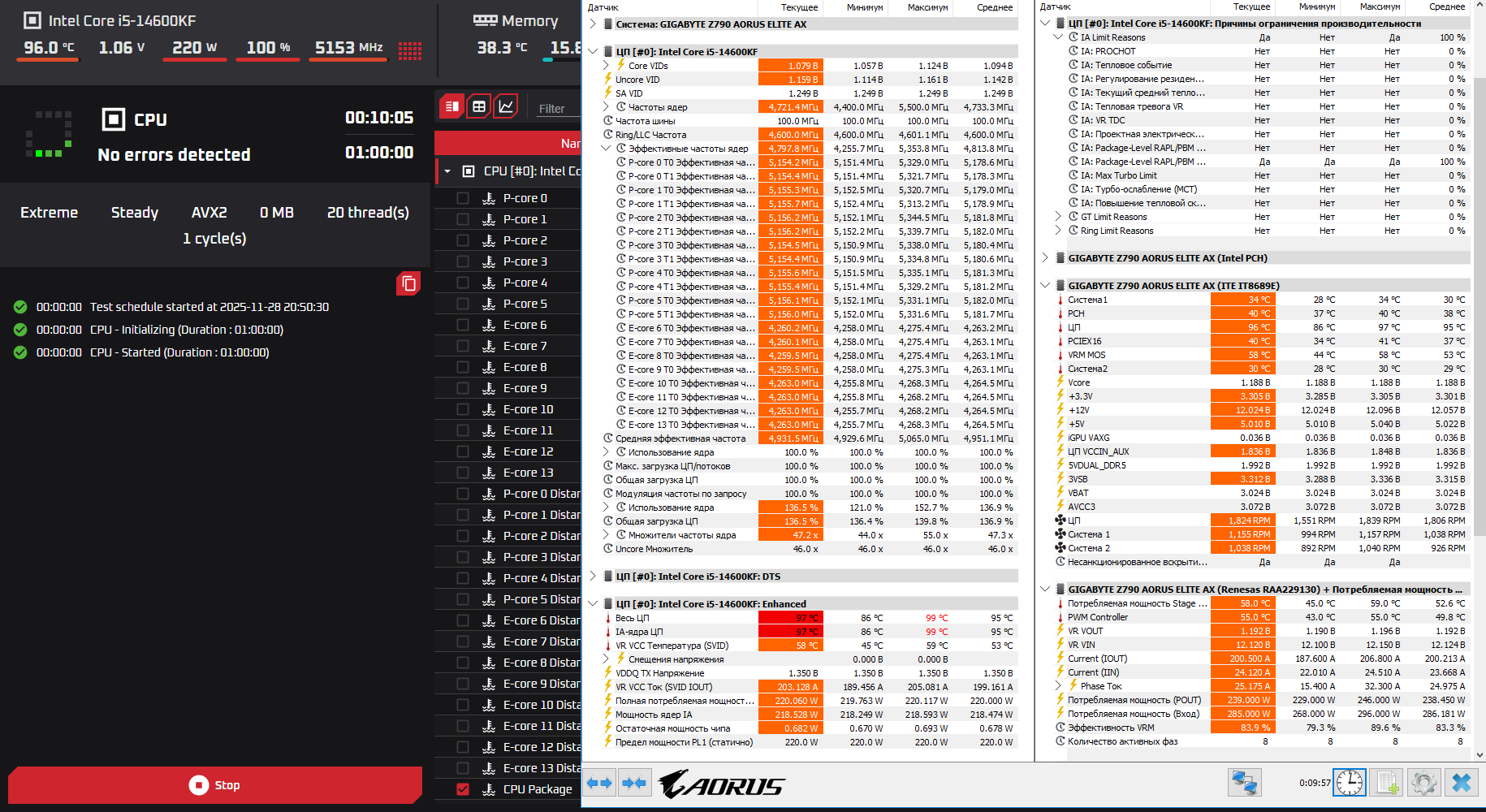Tick the P-core 2 Distance checkbox
The width and height of the screenshot is (1486, 812).
[x=463, y=536]
